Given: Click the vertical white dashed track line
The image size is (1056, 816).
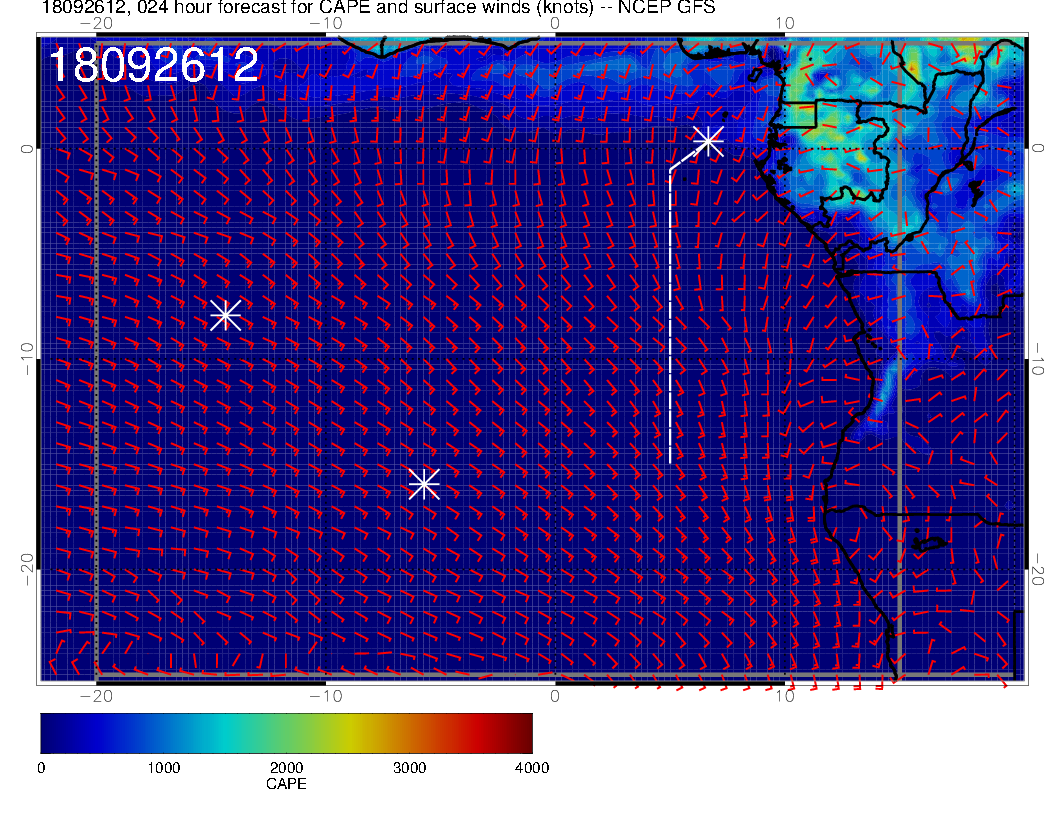Looking at the screenshot, I should (670, 320).
